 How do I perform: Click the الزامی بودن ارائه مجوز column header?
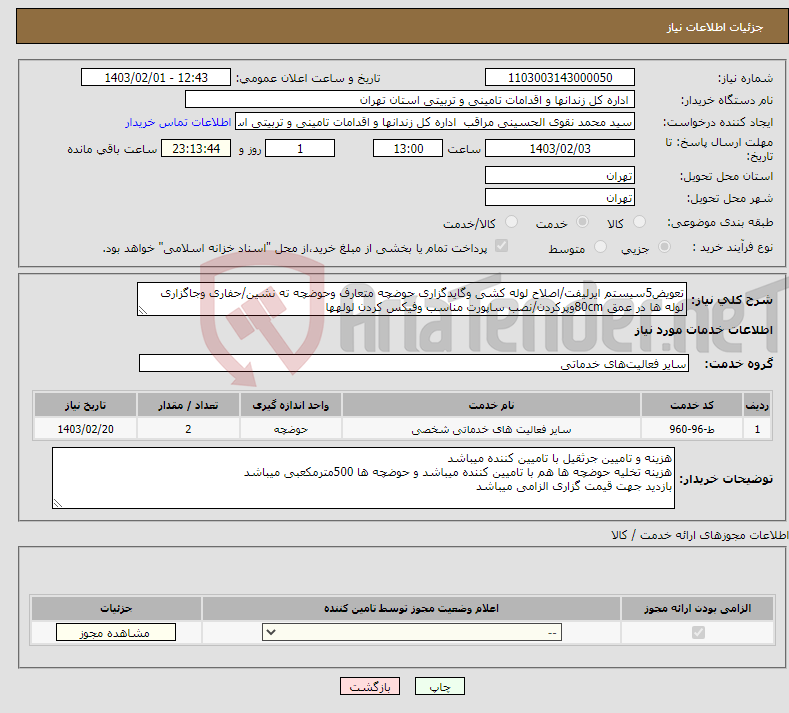[697, 608]
